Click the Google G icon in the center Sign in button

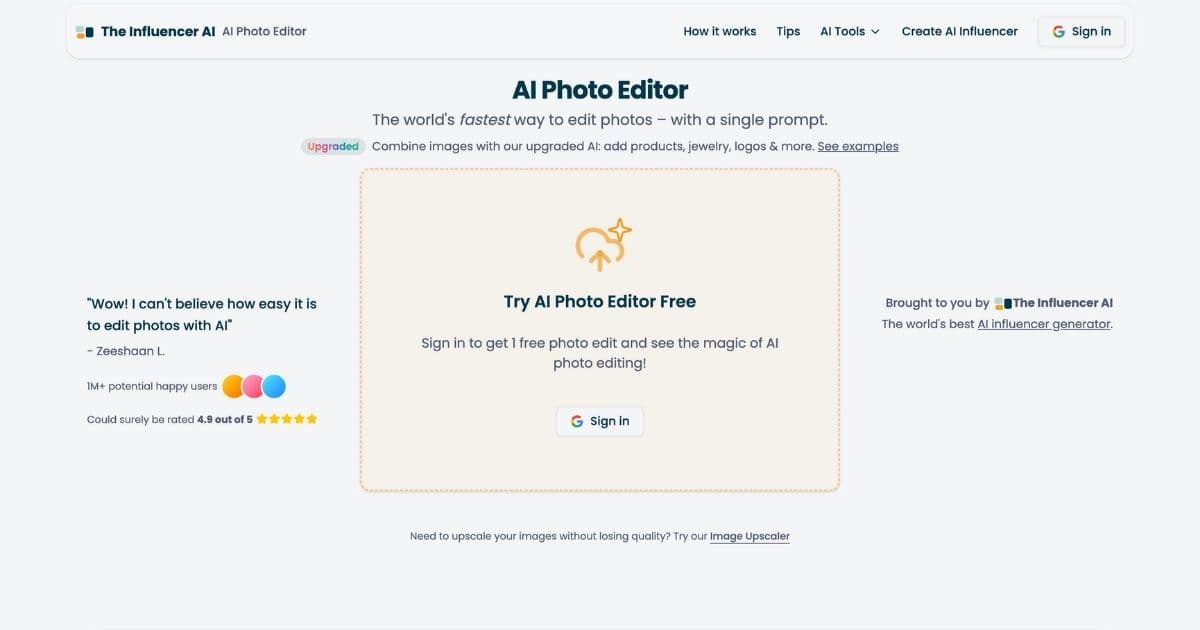[578, 421]
